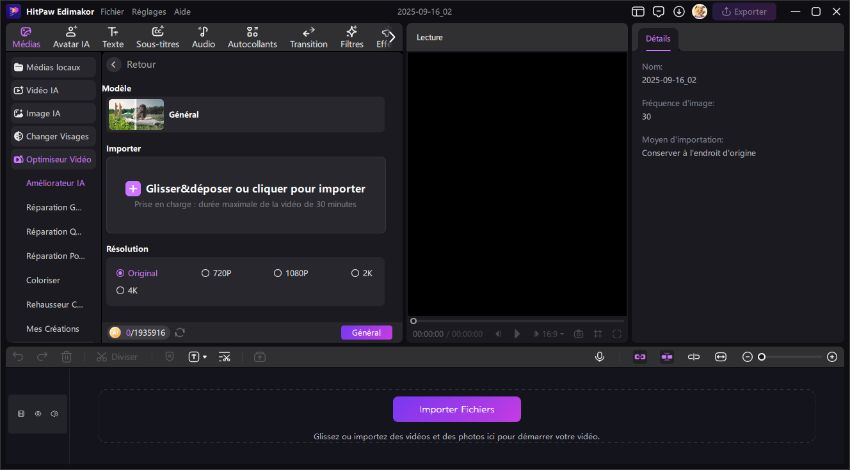Click the microphone voice-over icon
This screenshot has height=470, width=850.
tap(600, 356)
